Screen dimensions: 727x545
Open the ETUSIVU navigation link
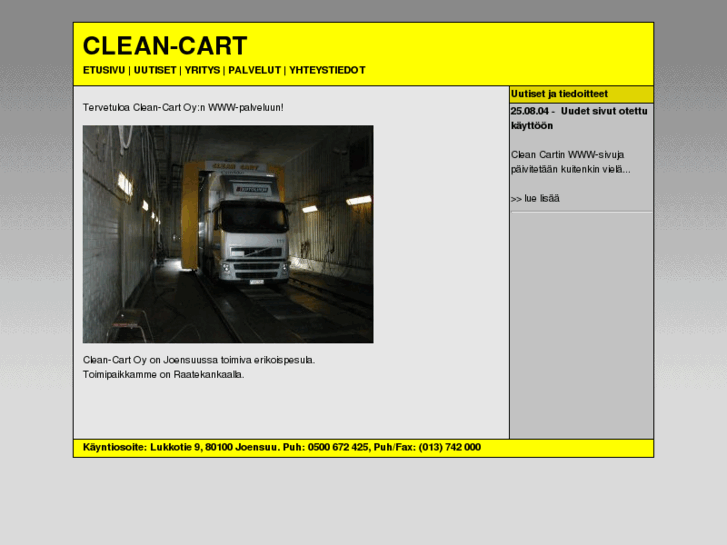(104, 70)
